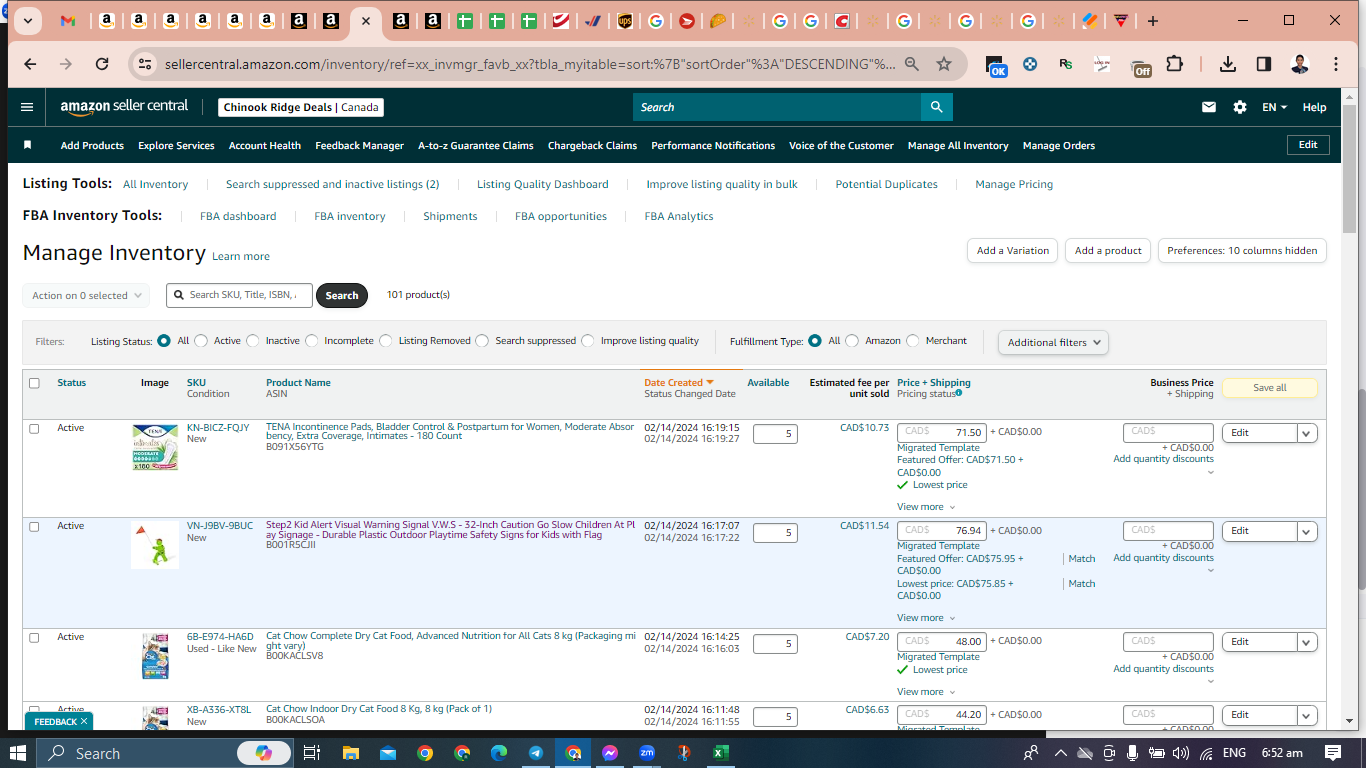Screen dimensions: 1366x768
Task: Select the checkbox for SKU VN-J9BV-9BUC
Action: 34,526
